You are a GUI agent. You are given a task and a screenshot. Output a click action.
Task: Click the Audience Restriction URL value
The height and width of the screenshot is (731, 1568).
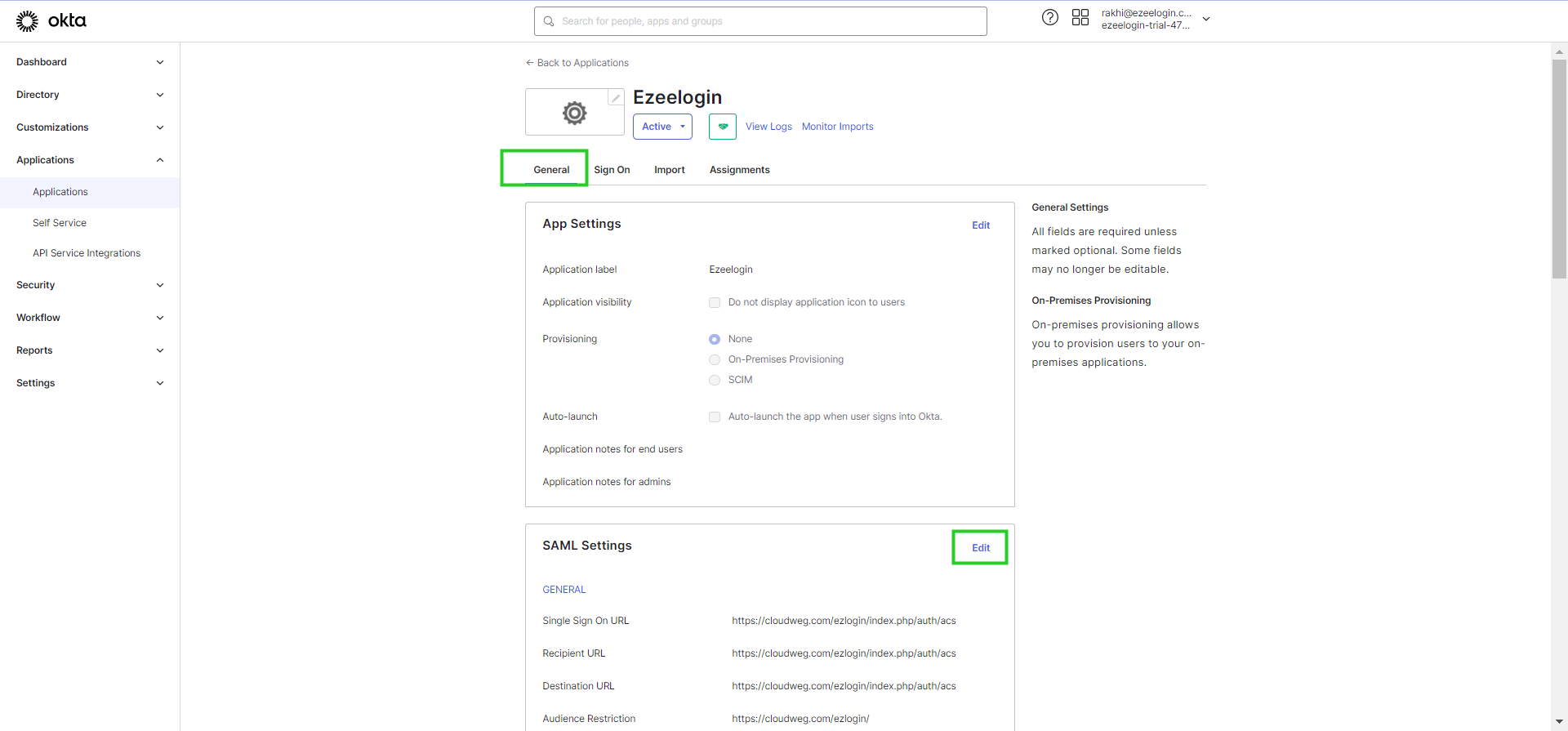pyautogui.click(x=800, y=719)
